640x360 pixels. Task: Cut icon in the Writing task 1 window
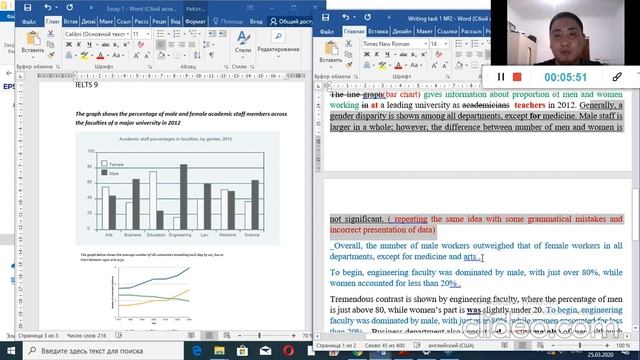[x=348, y=43]
